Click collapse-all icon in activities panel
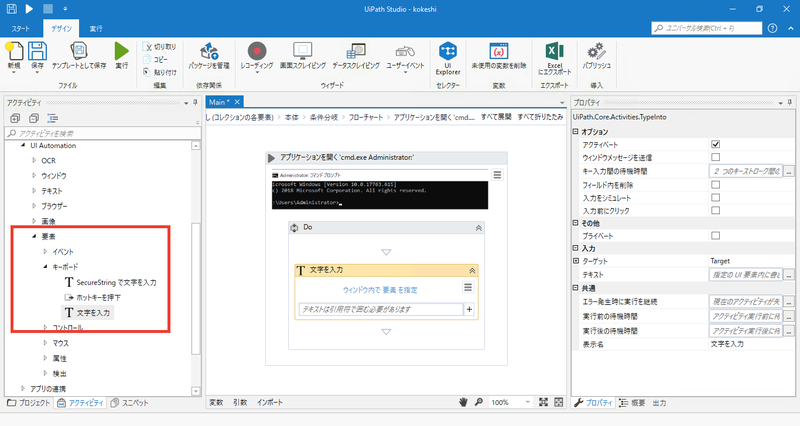The width and height of the screenshot is (800, 426). (34, 118)
